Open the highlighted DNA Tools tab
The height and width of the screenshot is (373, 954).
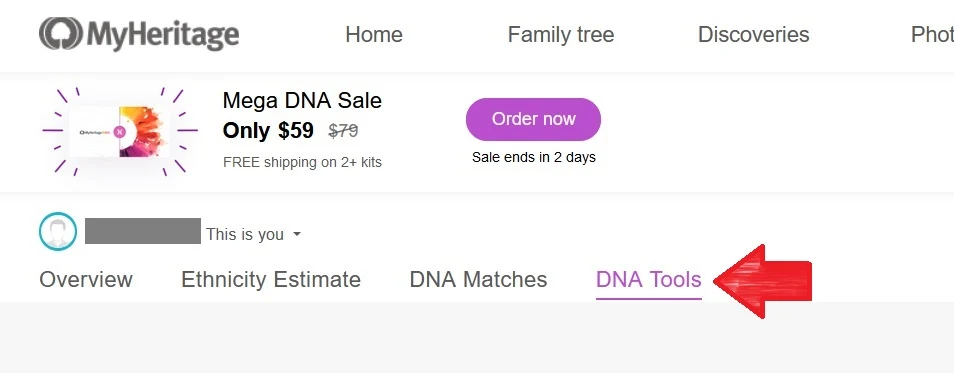point(649,280)
